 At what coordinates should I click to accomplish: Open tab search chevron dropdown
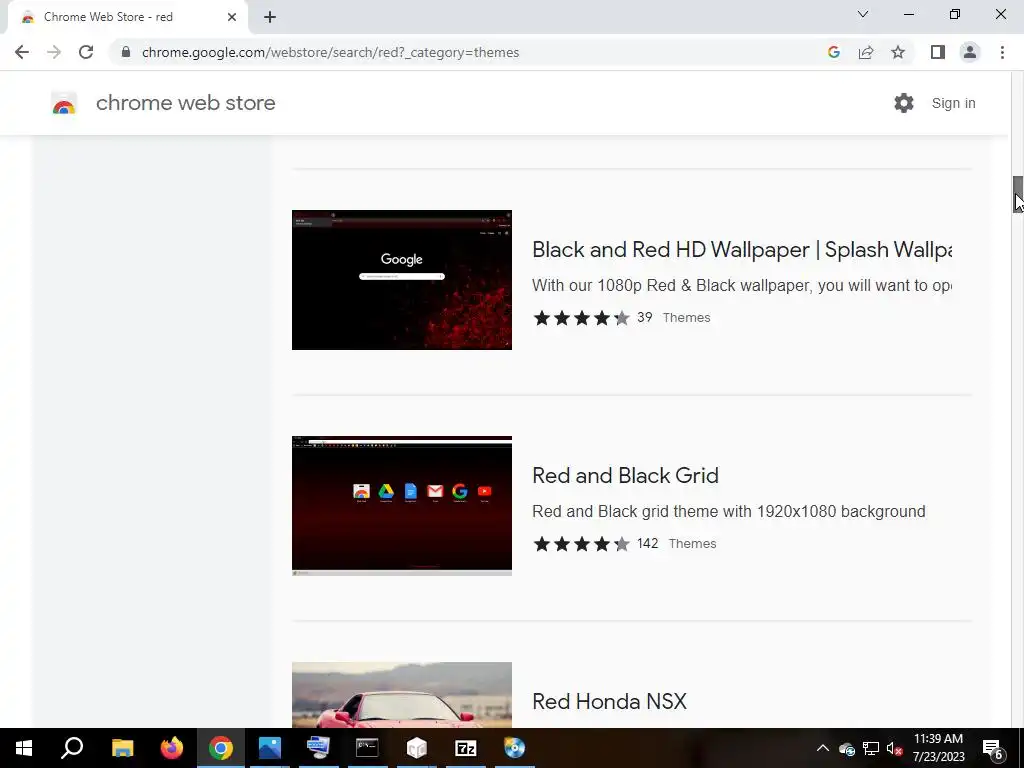pos(863,14)
